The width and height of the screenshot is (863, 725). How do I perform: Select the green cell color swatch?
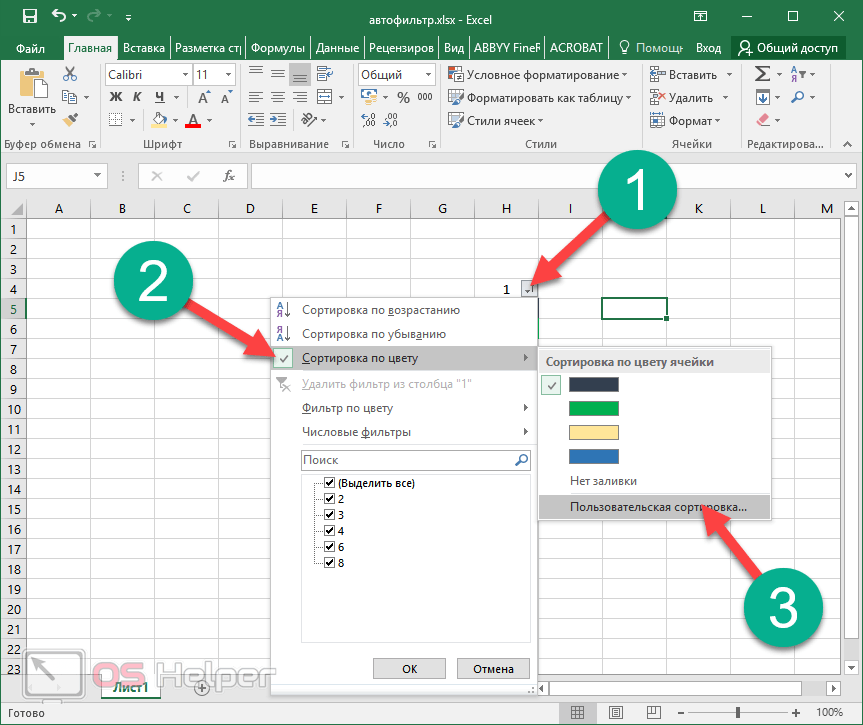(x=594, y=408)
